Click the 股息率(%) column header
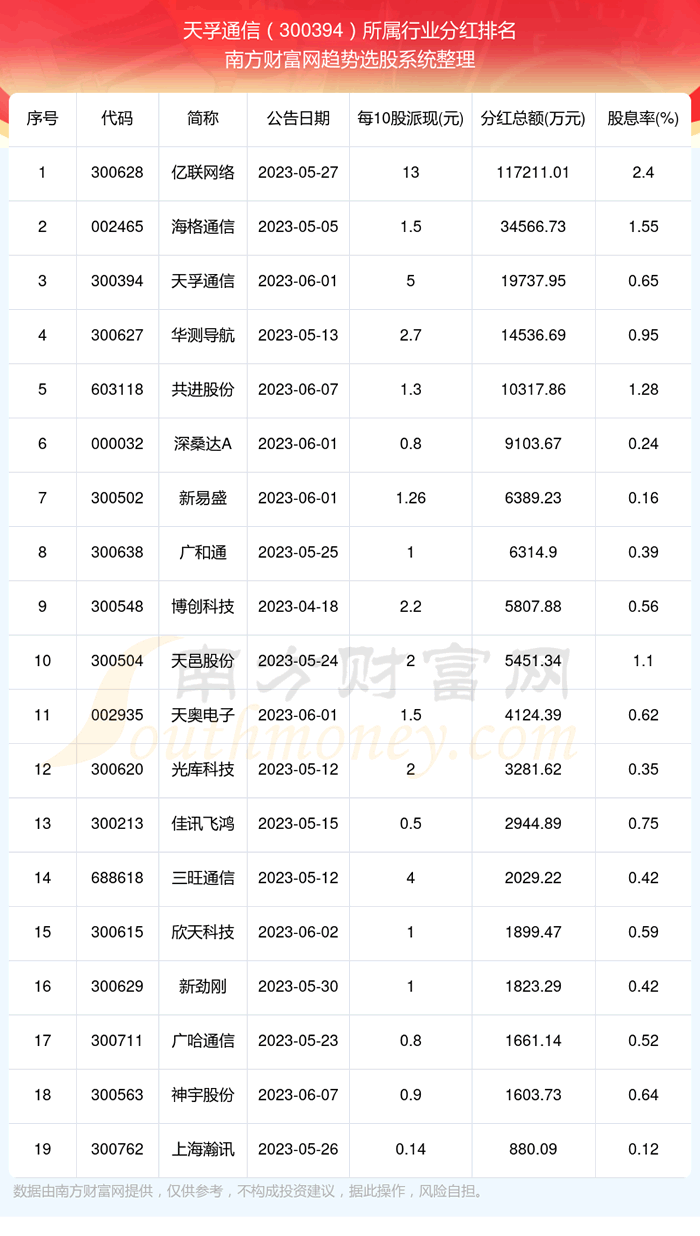Screen dimensions: 700x1236 pyautogui.click(x=643, y=119)
